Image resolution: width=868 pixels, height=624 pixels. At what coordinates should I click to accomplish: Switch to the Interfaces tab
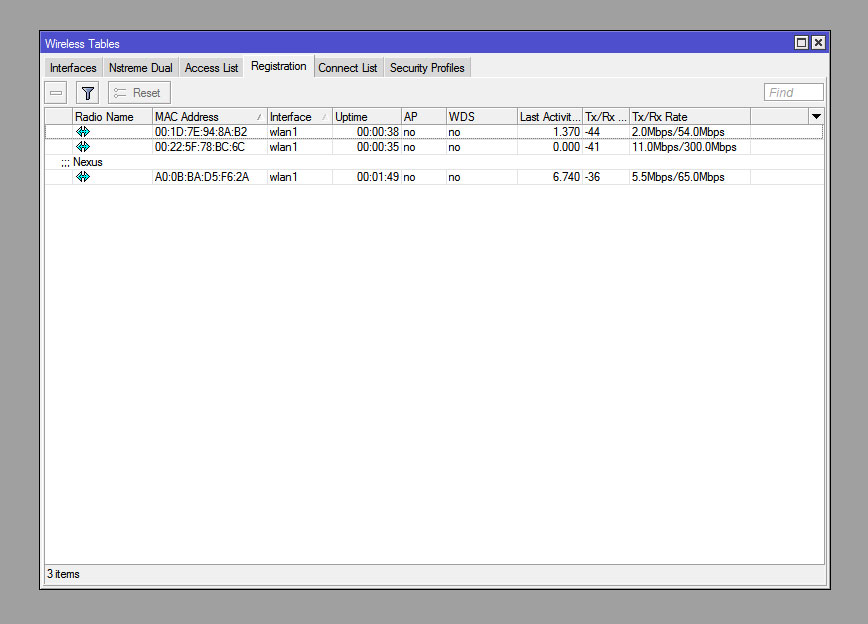(x=73, y=68)
